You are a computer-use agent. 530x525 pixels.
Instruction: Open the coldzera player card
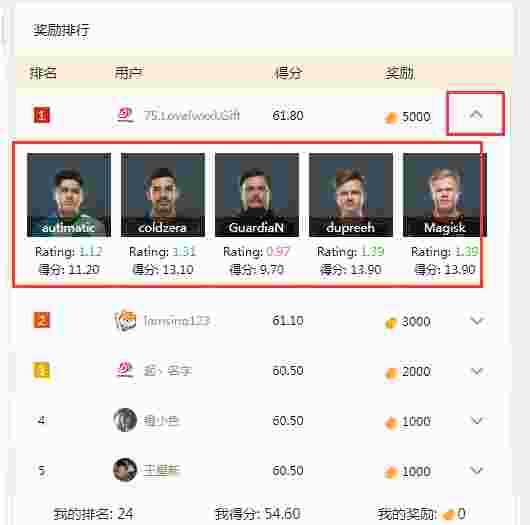163,195
